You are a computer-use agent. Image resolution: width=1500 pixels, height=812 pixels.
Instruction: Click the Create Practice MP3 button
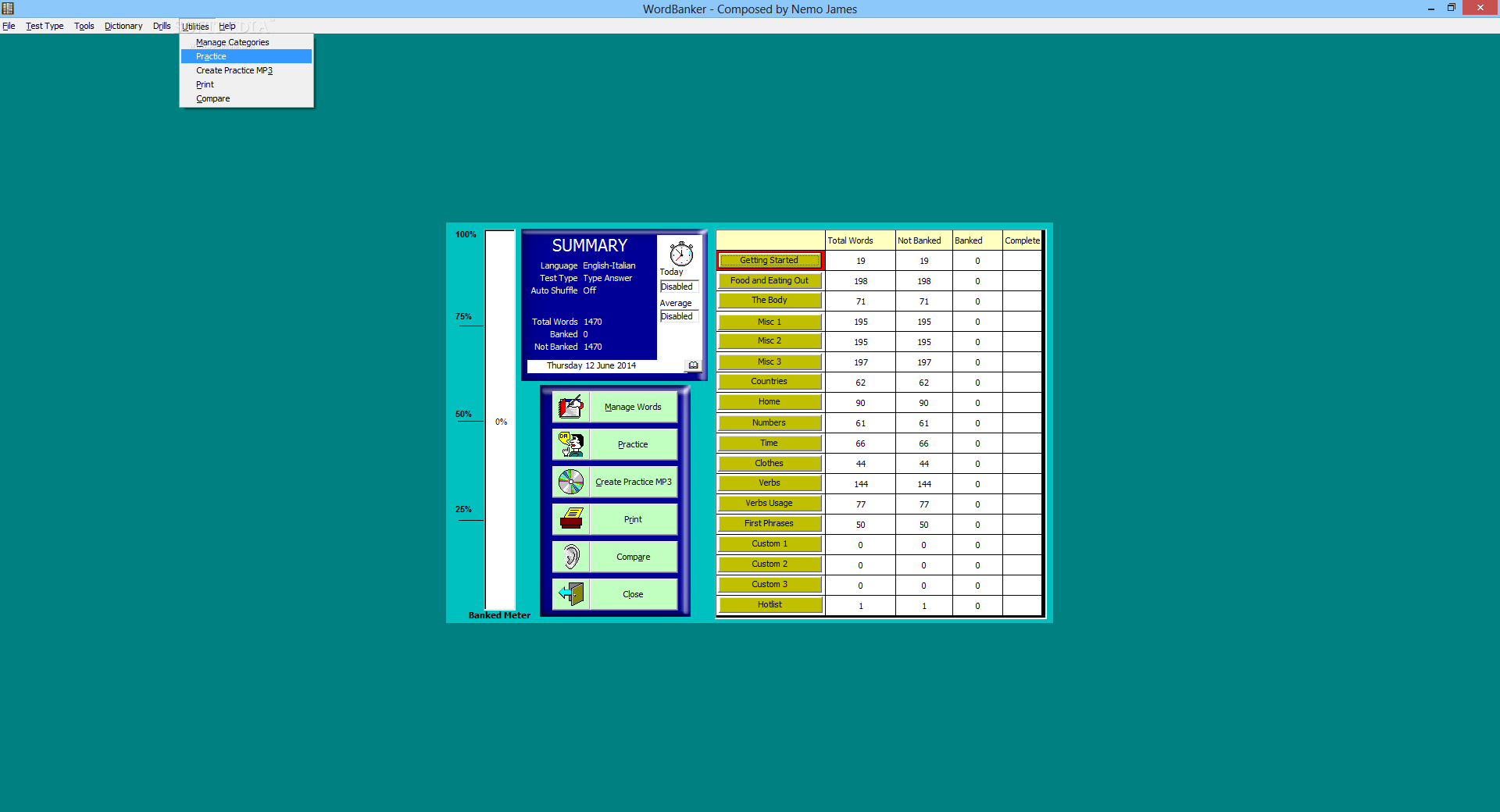pyautogui.click(x=633, y=482)
